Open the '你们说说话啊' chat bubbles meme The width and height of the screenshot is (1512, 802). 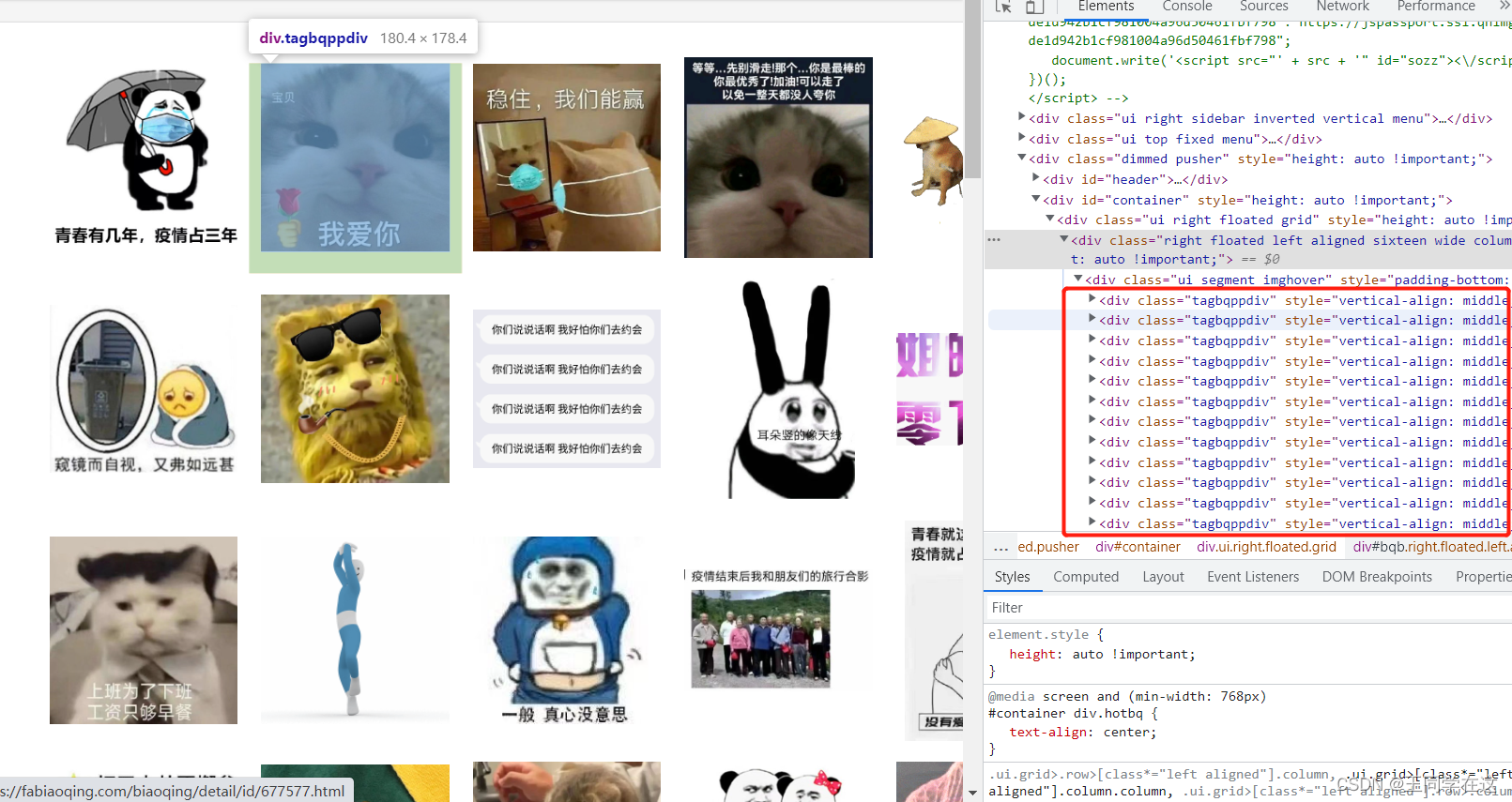(567, 388)
